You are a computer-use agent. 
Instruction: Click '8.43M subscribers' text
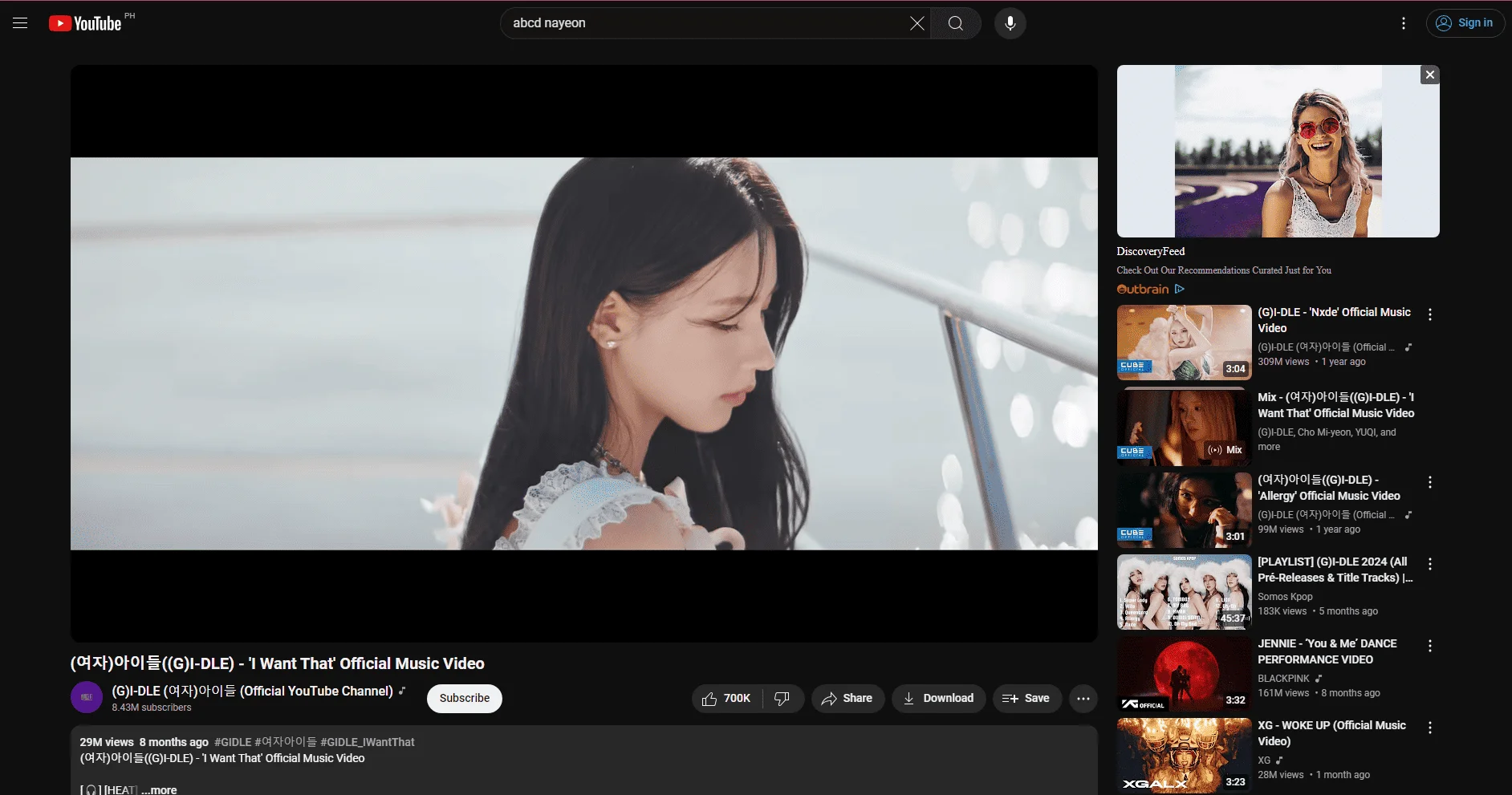(152, 708)
